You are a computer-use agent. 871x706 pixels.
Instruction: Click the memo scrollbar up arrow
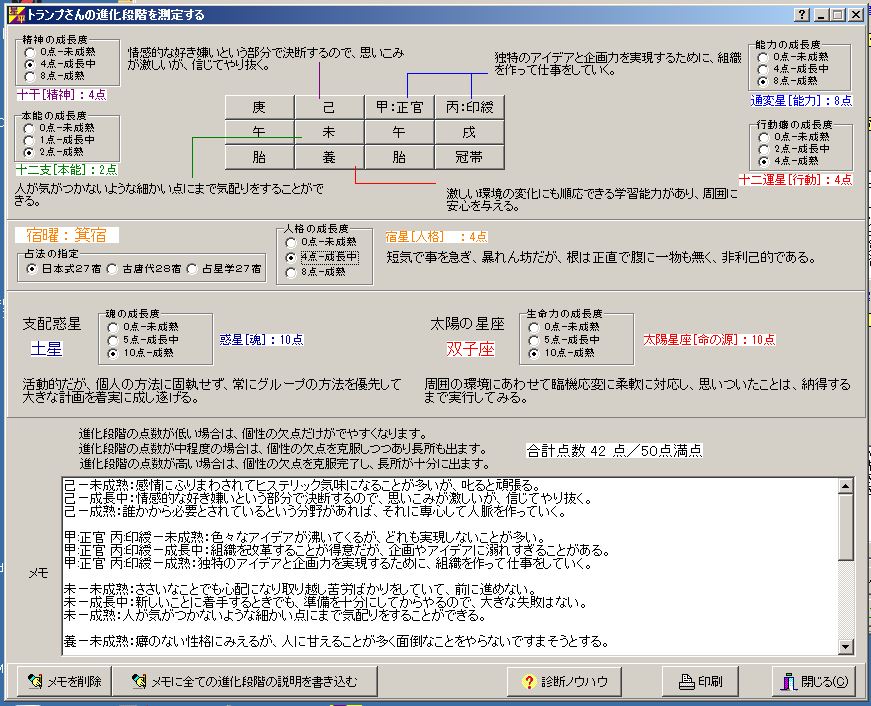click(x=845, y=486)
